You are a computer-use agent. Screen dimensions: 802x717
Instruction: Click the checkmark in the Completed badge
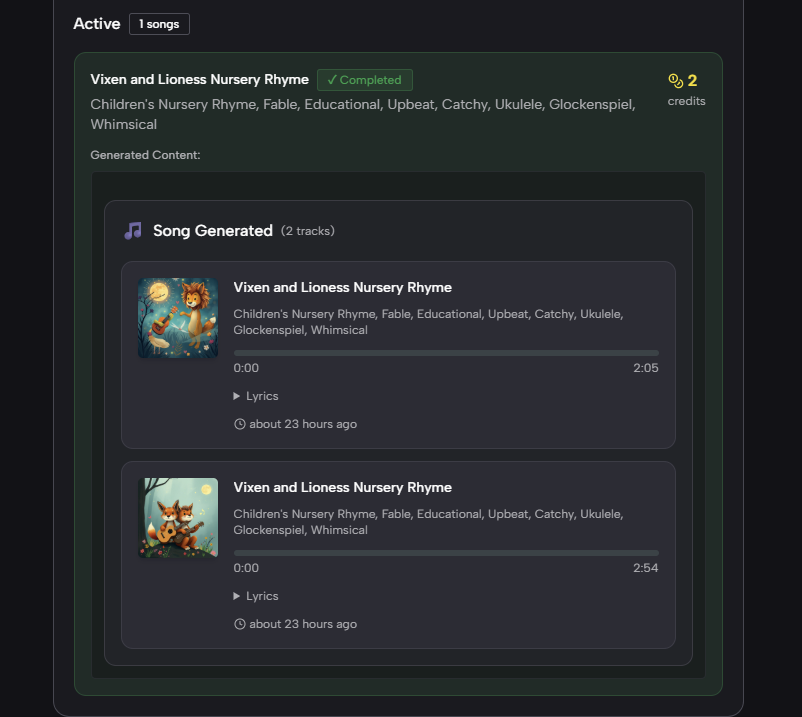coord(332,80)
